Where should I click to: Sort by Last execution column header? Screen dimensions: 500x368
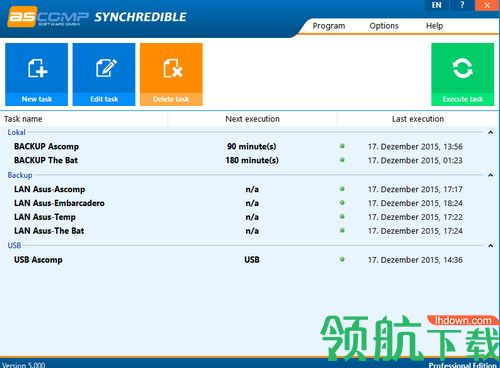[x=418, y=119]
